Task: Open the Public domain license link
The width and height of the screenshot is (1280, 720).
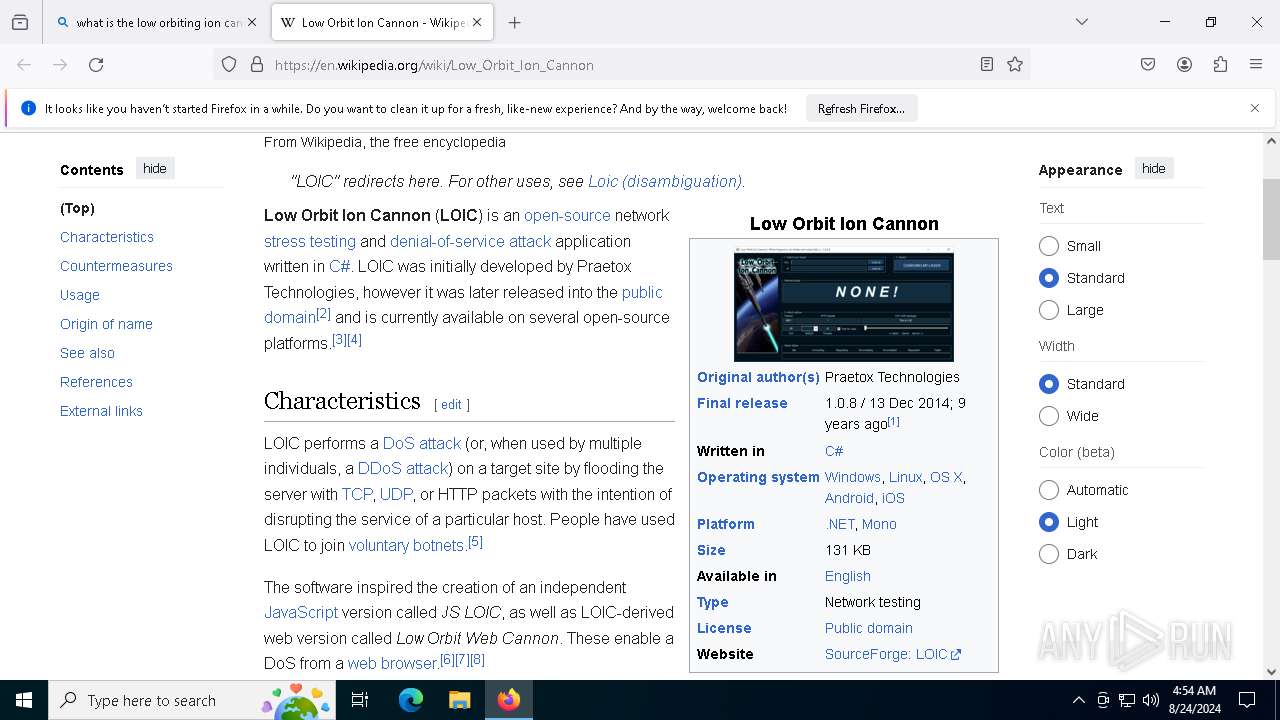Action: click(869, 628)
